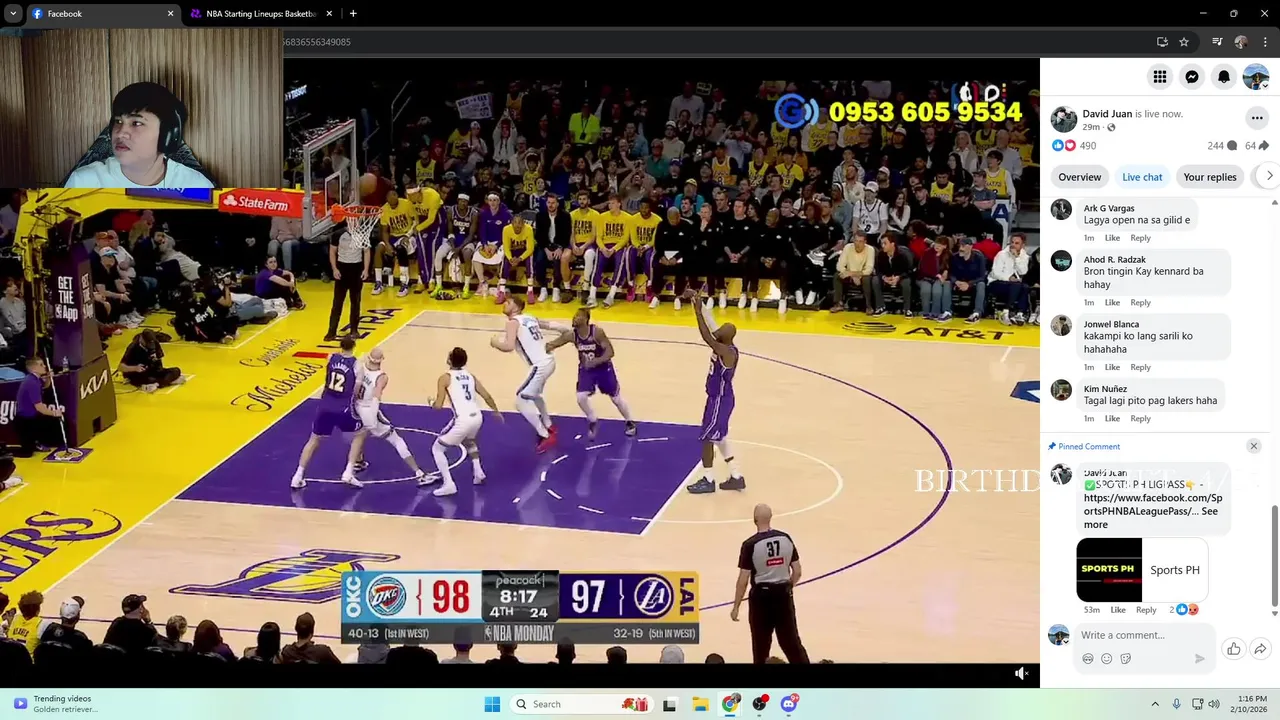Like the pinned Sports PH comment
The image size is (1280, 720).
coord(1118,610)
